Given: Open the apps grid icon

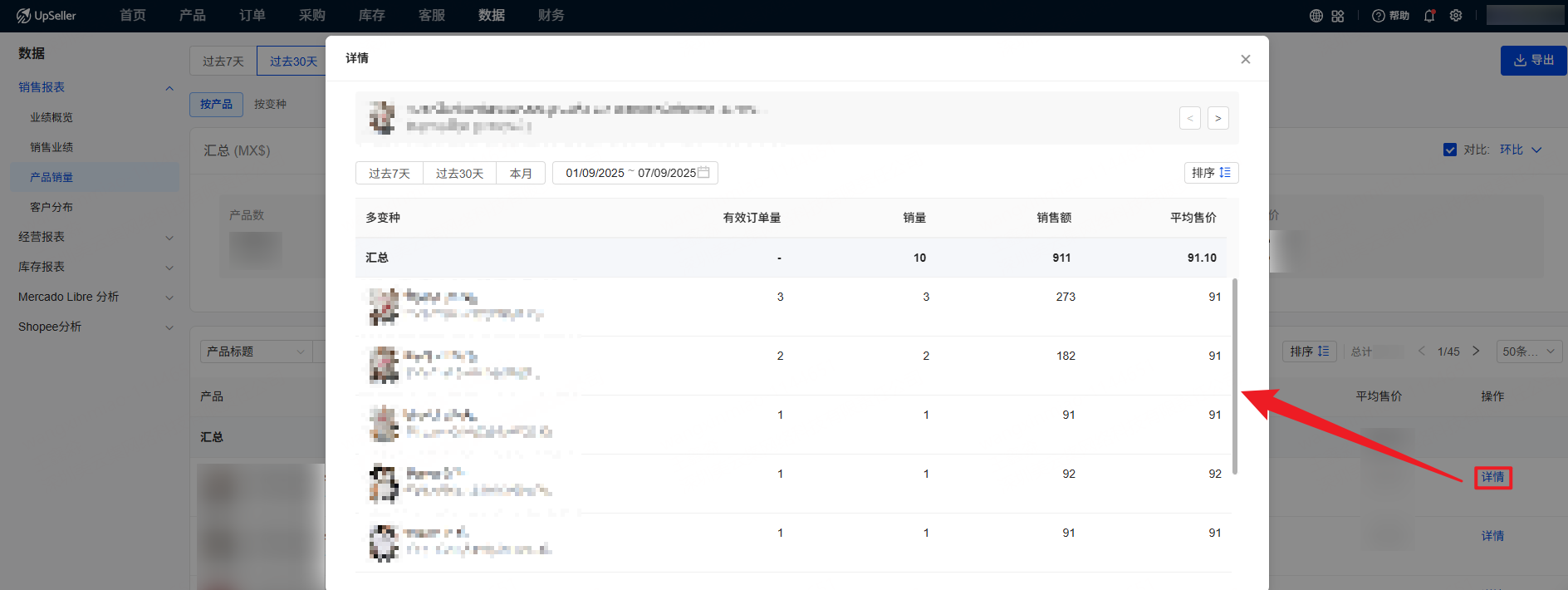Looking at the screenshot, I should coord(1337,16).
